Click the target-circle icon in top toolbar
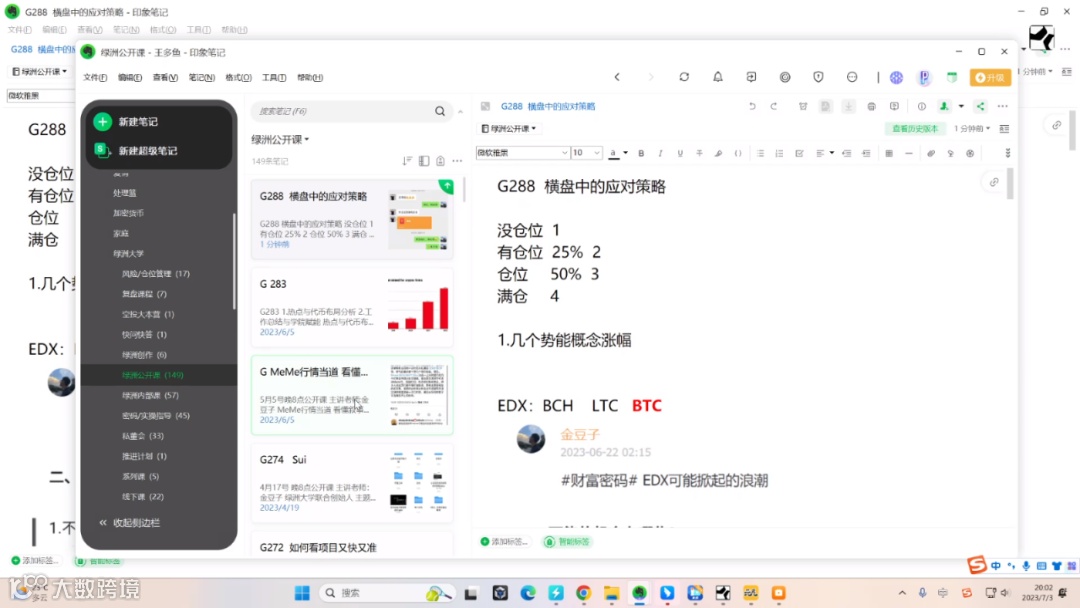 tap(785, 77)
